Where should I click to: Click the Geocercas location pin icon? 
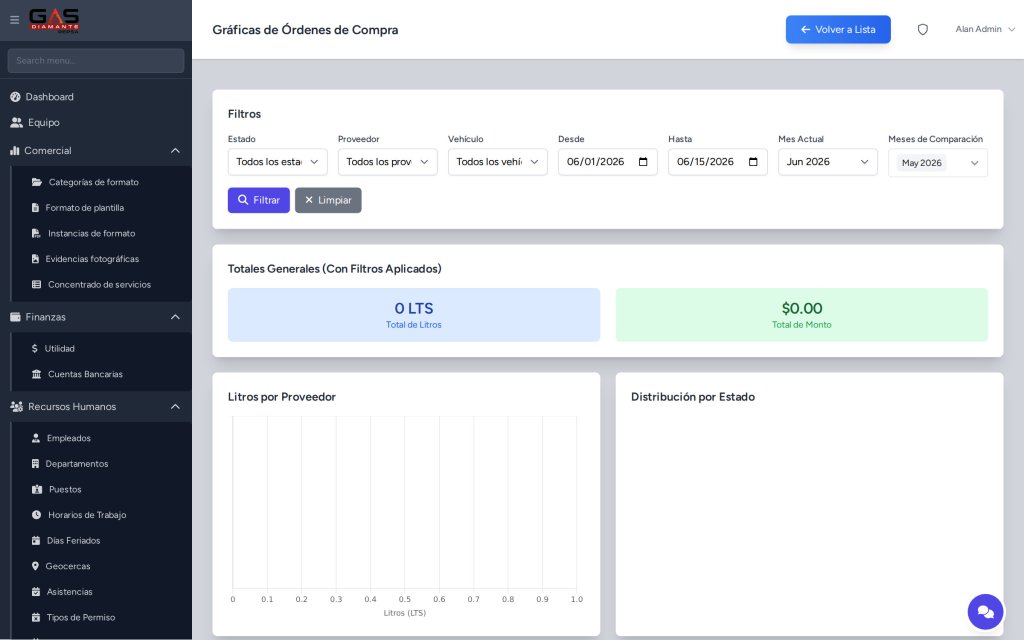tap(35, 566)
